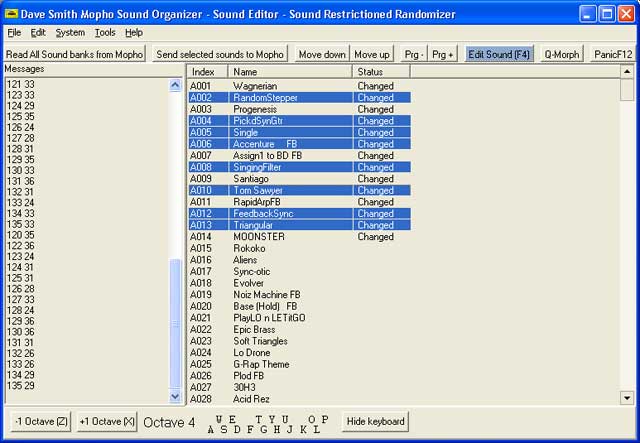Open the System menu

[70, 33]
